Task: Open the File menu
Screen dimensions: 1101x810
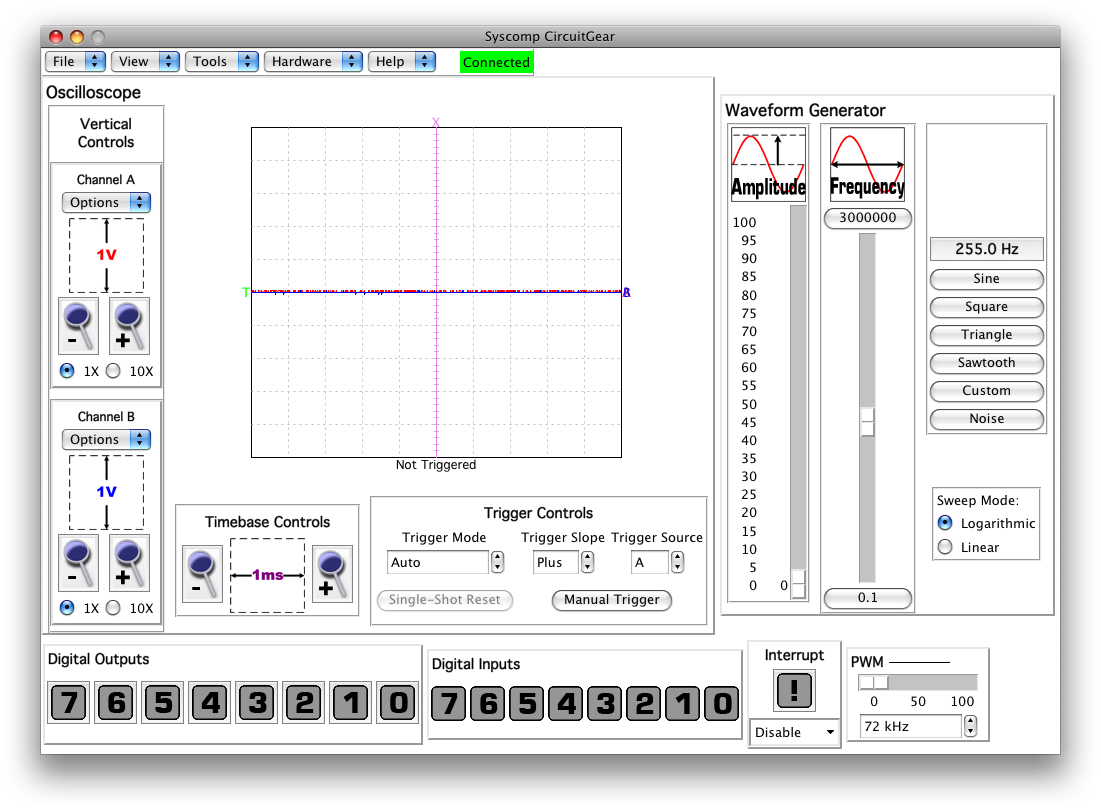Action: click(x=75, y=61)
